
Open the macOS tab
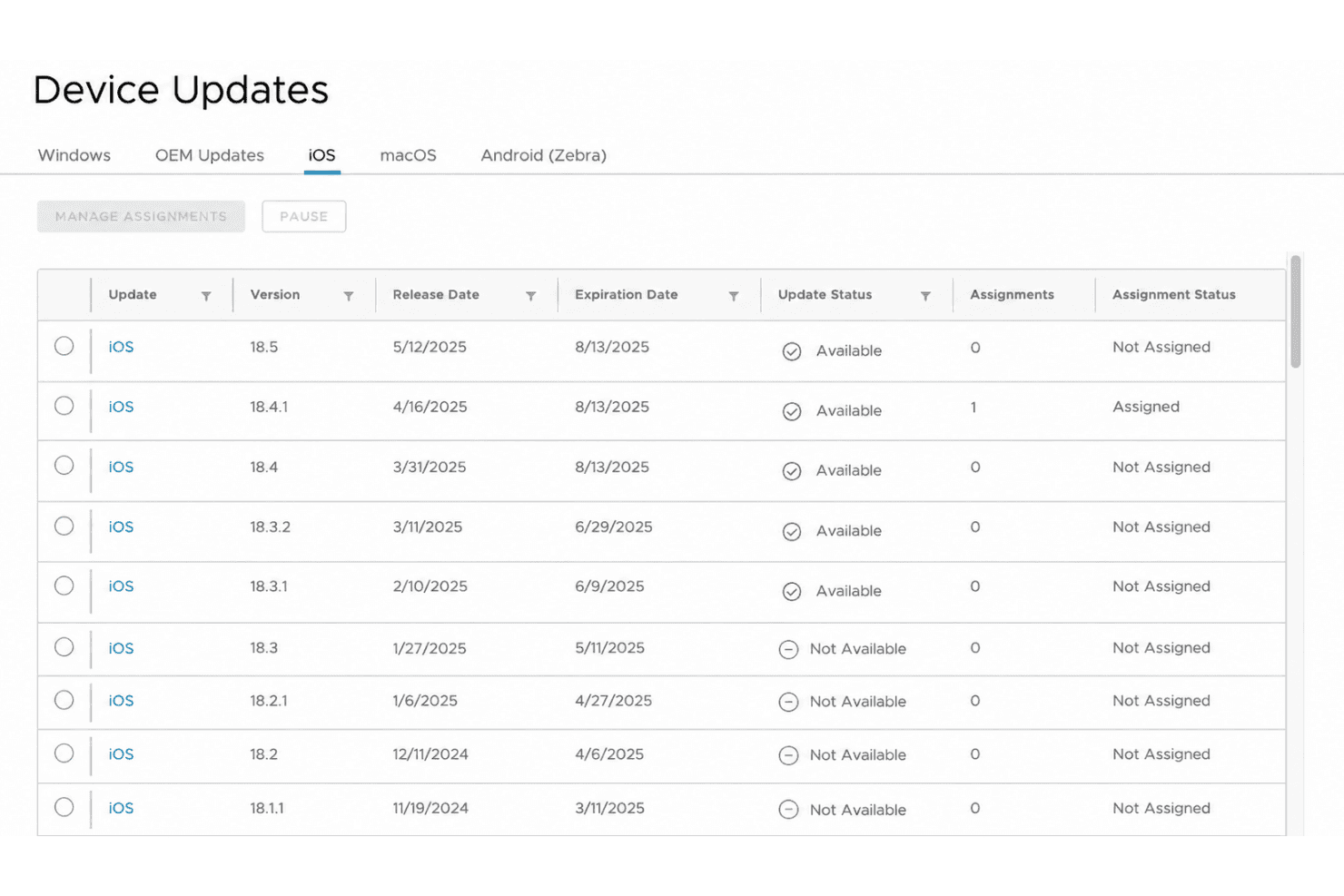[408, 155]
